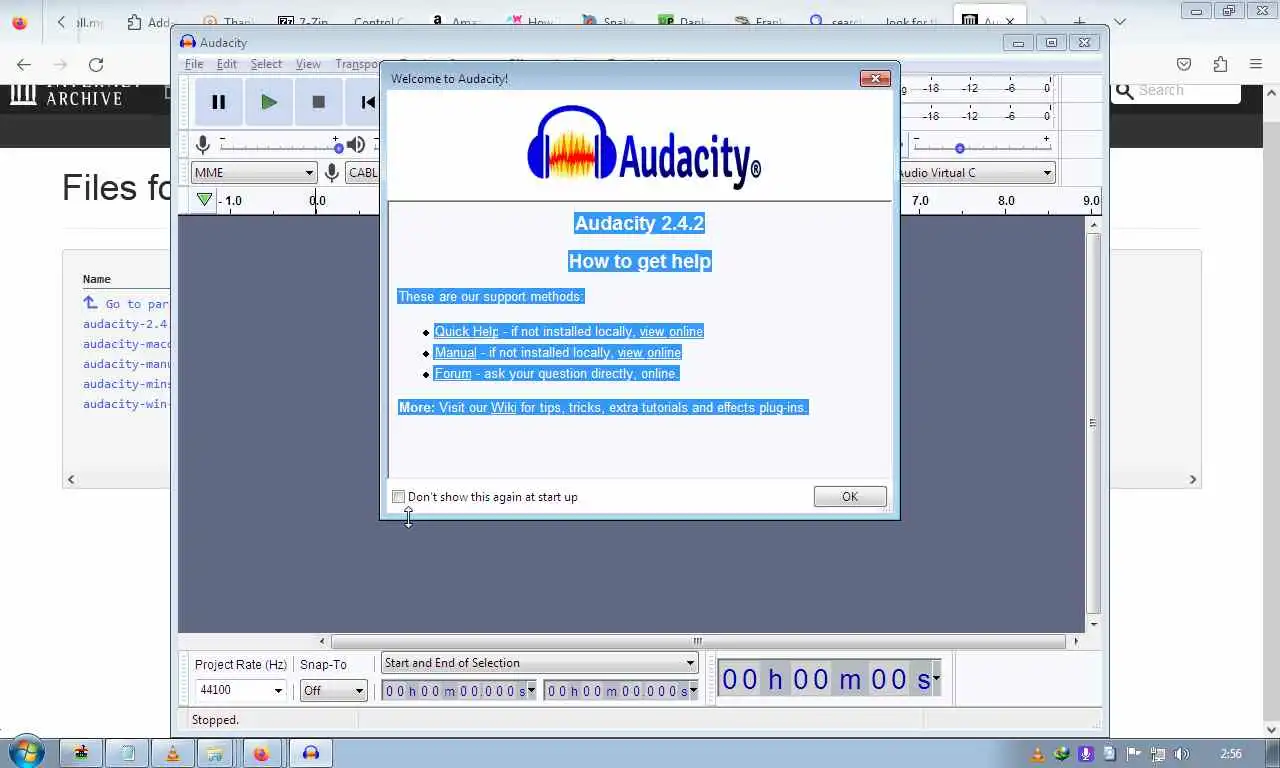Open selection end time format arrow
The height and width of the screenshot is (768, 1280).
pyautogui.click(x=693, y=690)
